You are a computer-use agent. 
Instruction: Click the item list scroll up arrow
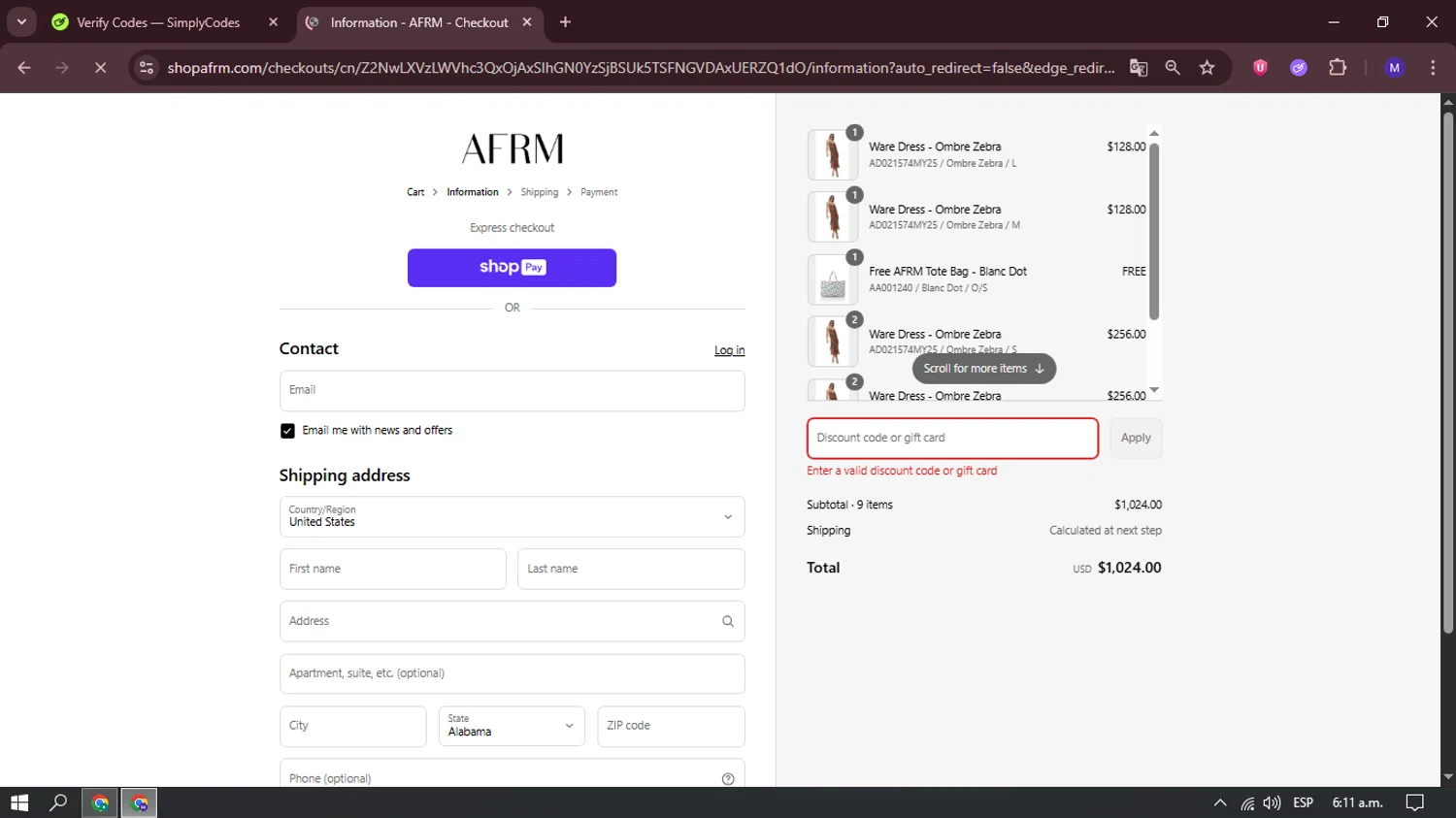point(1154,133)
